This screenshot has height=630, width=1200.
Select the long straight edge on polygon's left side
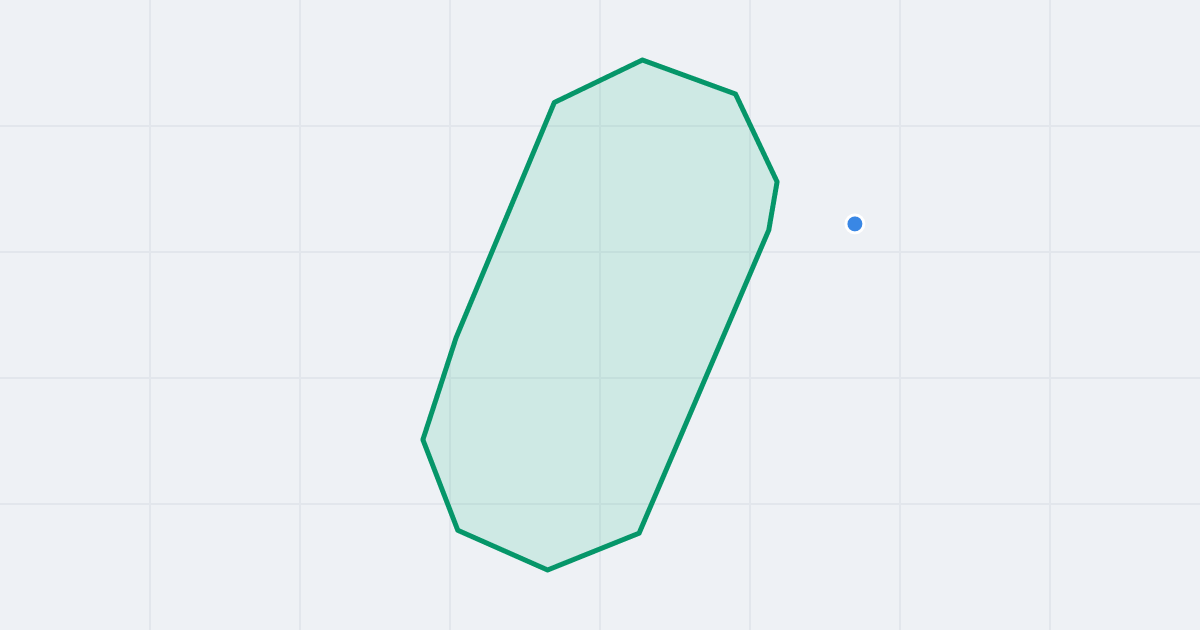tap(505, 220)
